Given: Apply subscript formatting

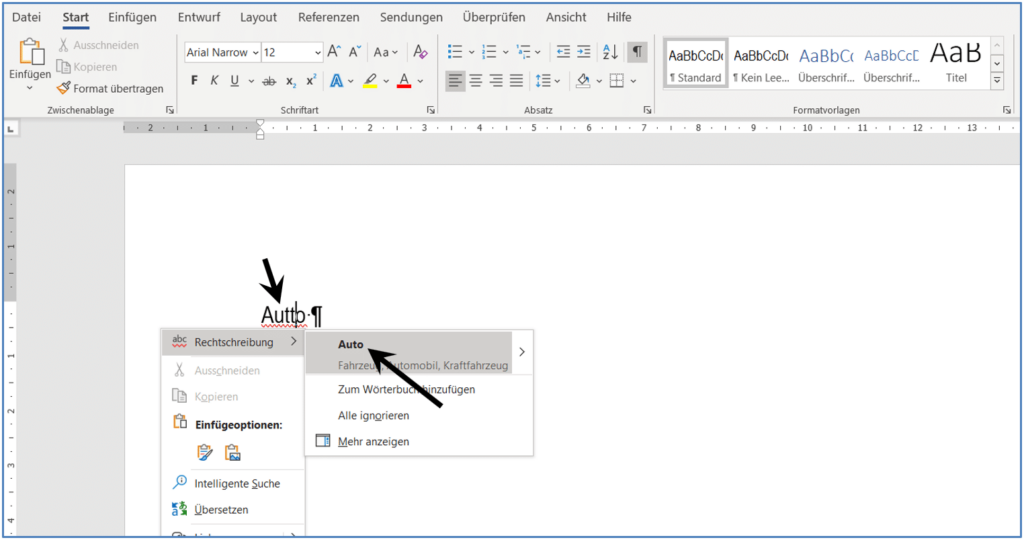Looking at the screenshot, I should (x=291, y=81).
